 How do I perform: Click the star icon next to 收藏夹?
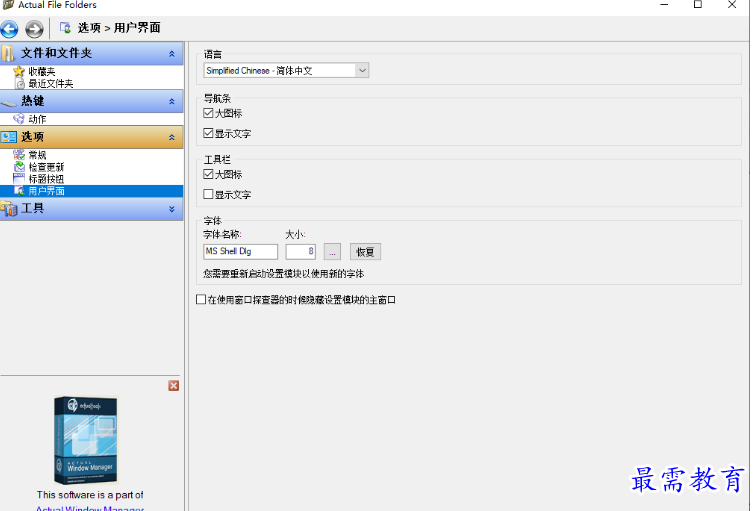click(x=19, y=71)
